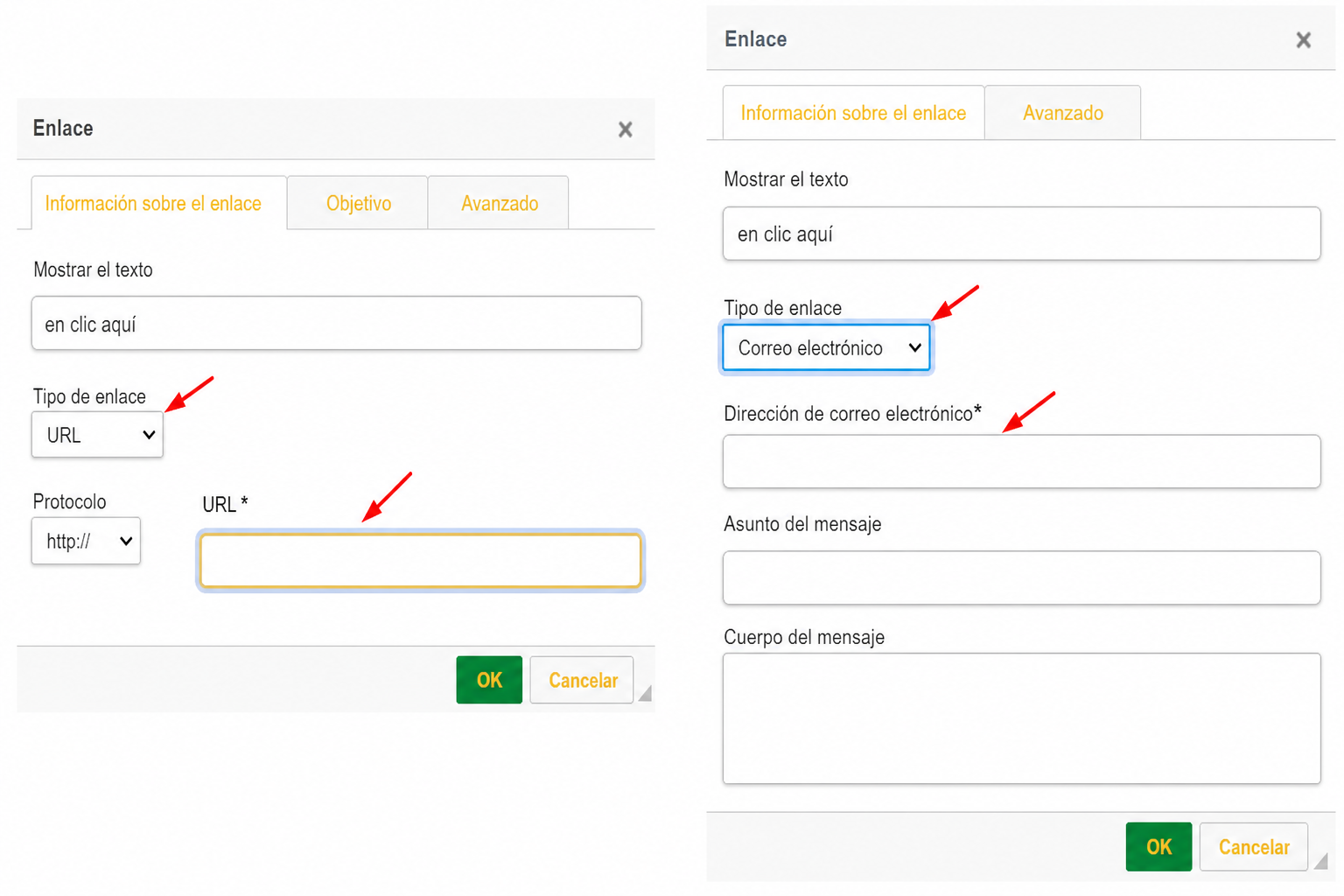Select right Información sobre el enlace tab
Screen dimensions: 1344x896
853,113
